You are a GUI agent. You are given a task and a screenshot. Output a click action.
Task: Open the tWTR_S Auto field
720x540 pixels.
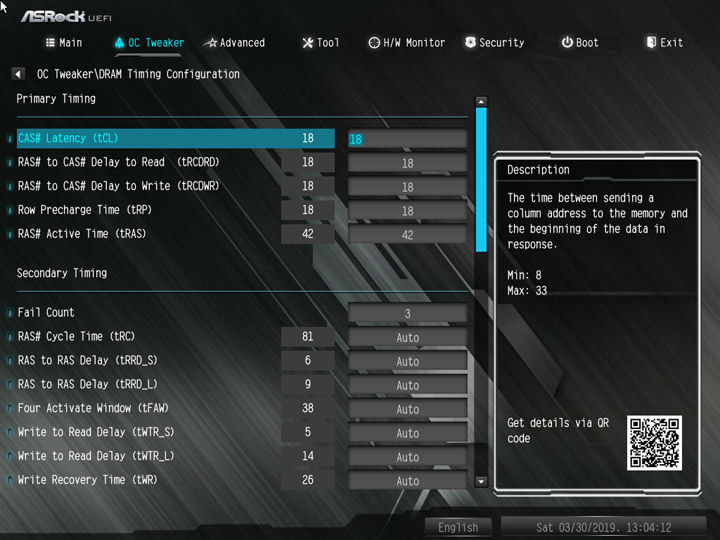click(407, 433)
